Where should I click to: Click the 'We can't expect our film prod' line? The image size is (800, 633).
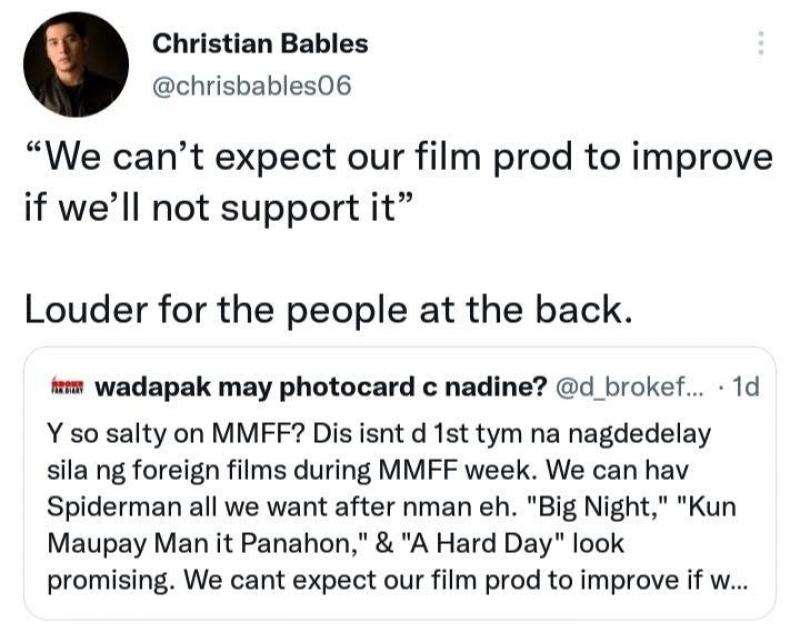click(x=397, y=159)
